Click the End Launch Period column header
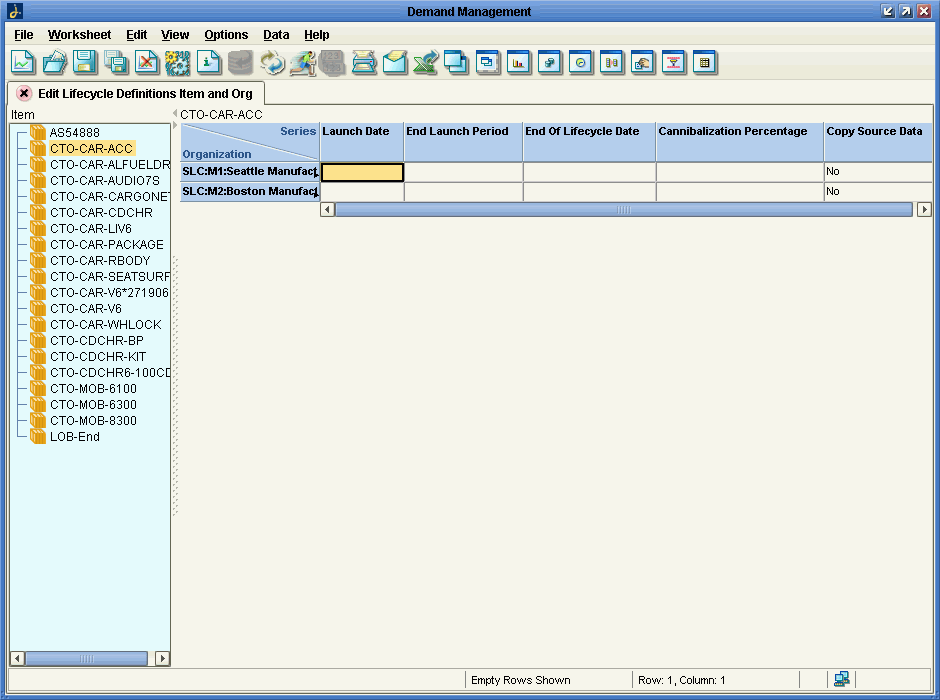This screenshot has width=940, height=700. pos(463,142)
